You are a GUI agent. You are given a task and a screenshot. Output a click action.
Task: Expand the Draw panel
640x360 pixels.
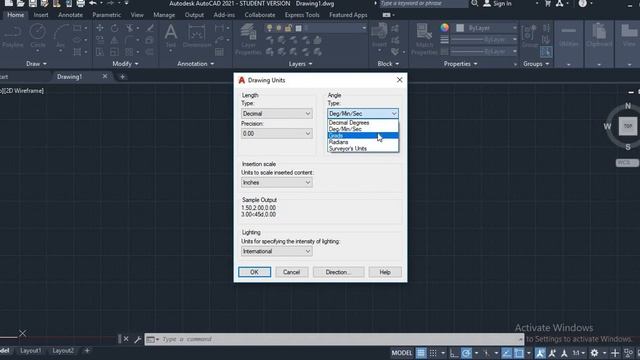[x=36, y=64]
